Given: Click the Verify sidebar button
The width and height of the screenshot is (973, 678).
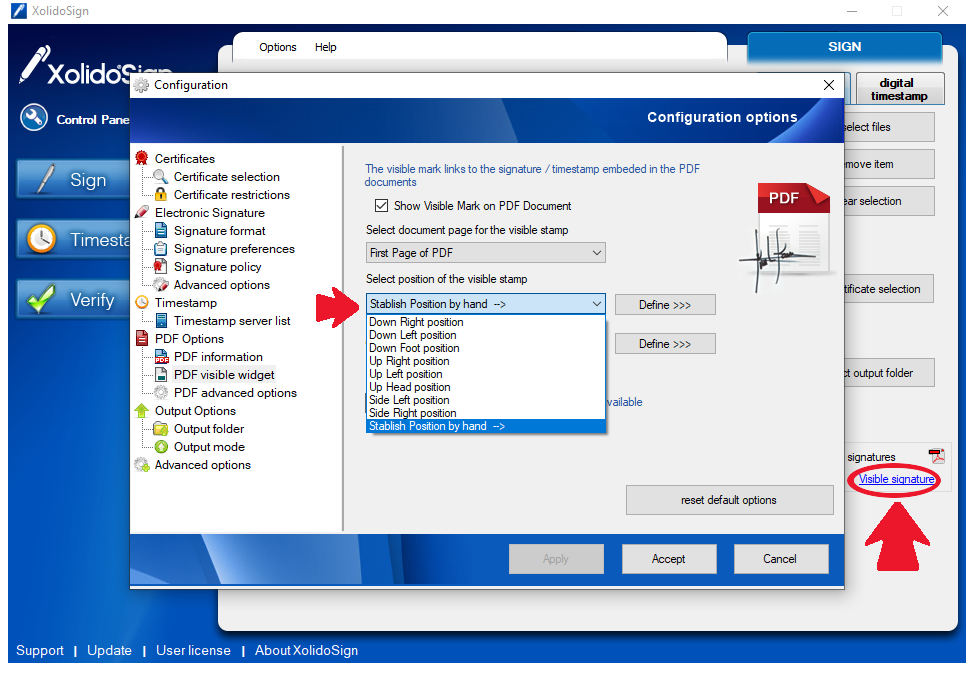Looking at the screenshot, I should coord(73,300).
